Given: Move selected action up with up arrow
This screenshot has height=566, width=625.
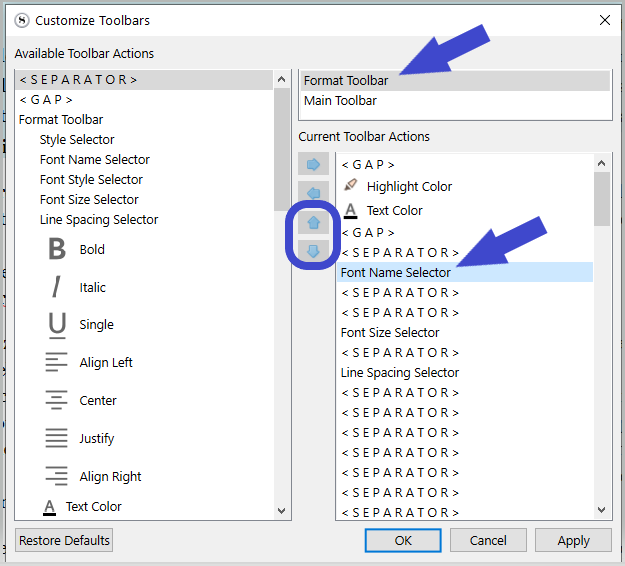Looking at the screenshot, I should (x=313, y=222).
